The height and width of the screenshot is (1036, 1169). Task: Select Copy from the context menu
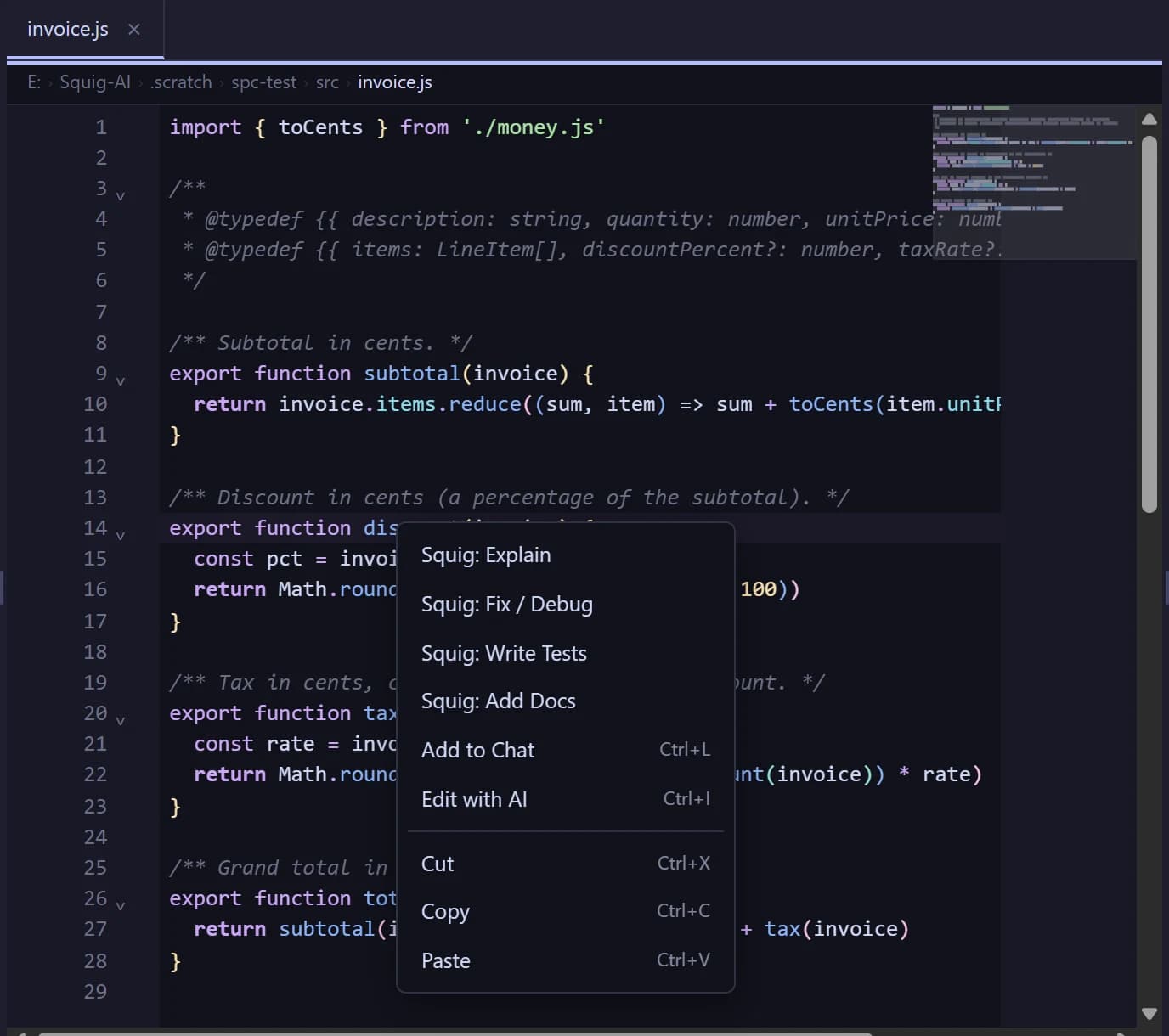(x=566, y=911)
